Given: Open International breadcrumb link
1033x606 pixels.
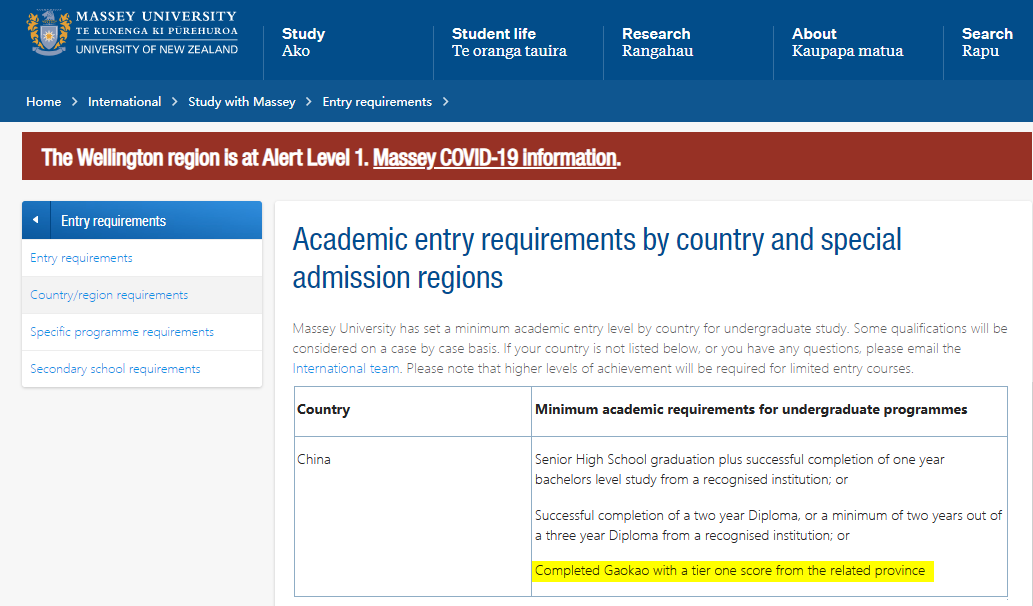Looking at the screenshot, I should (125, 101).
